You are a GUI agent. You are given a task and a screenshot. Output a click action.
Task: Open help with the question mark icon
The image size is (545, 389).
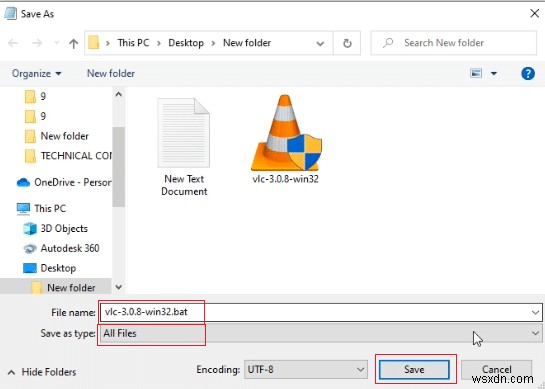coord(528,73)
